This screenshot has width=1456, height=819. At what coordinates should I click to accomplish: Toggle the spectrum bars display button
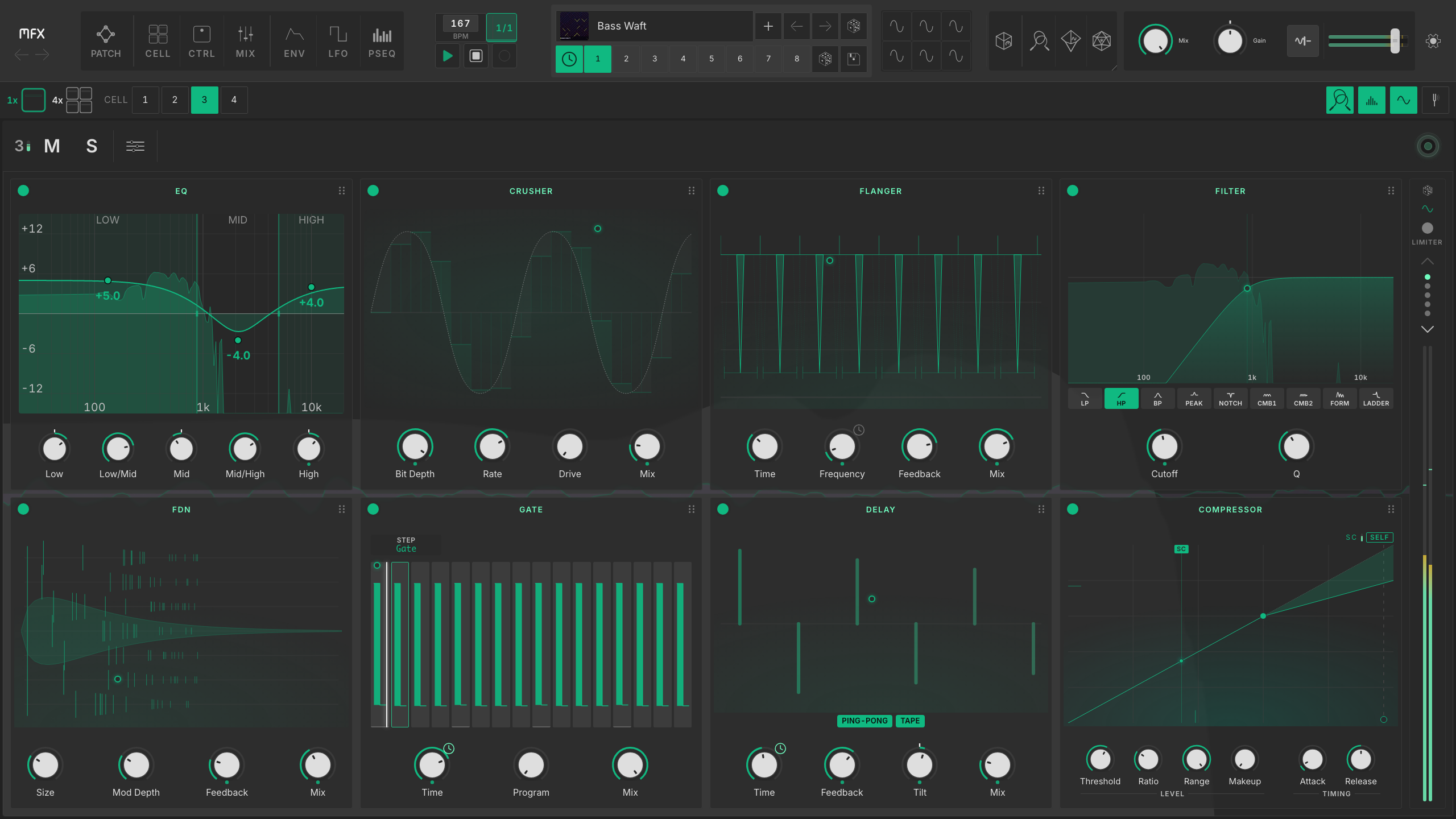click(x=1371, y=101)
